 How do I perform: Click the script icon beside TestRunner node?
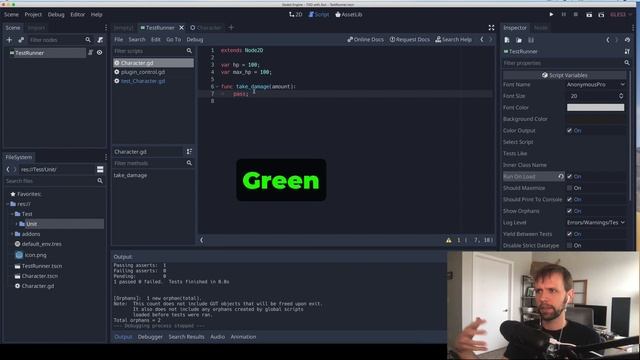[x=91, y=53]
